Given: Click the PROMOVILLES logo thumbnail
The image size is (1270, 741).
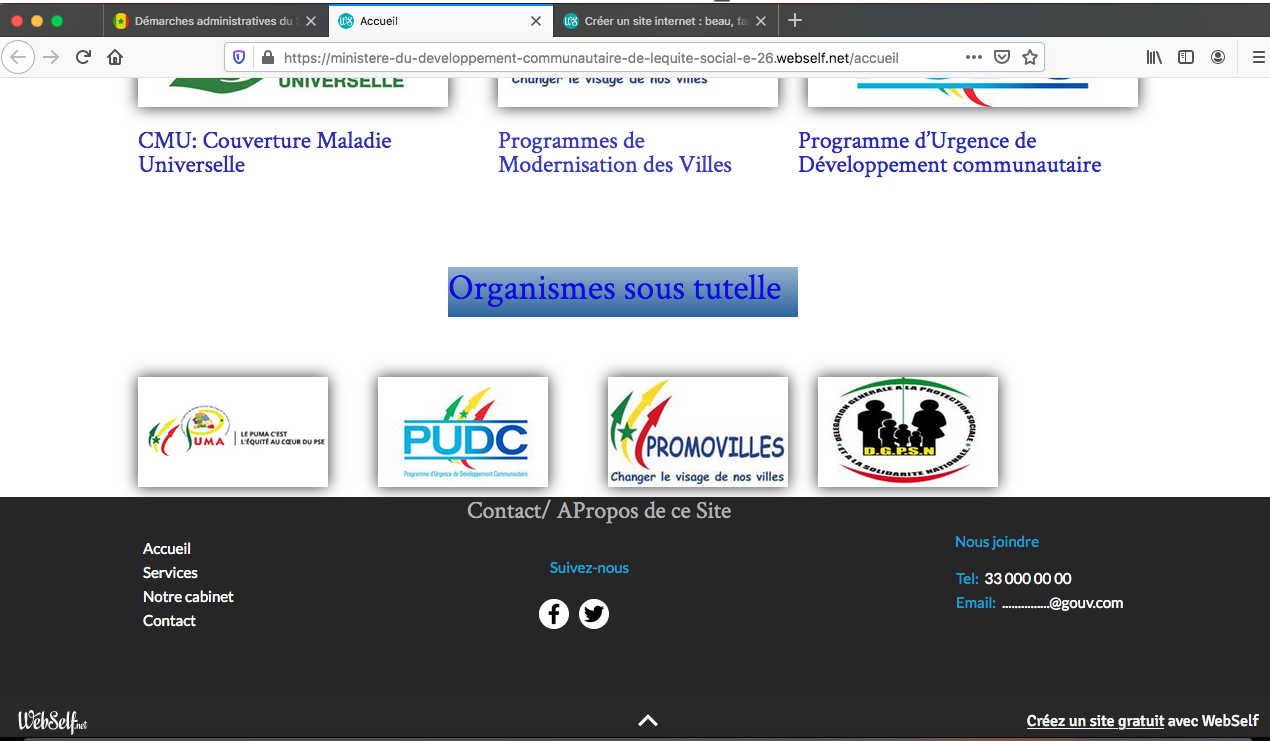Looking at the screenshot, I should point(698,432).
